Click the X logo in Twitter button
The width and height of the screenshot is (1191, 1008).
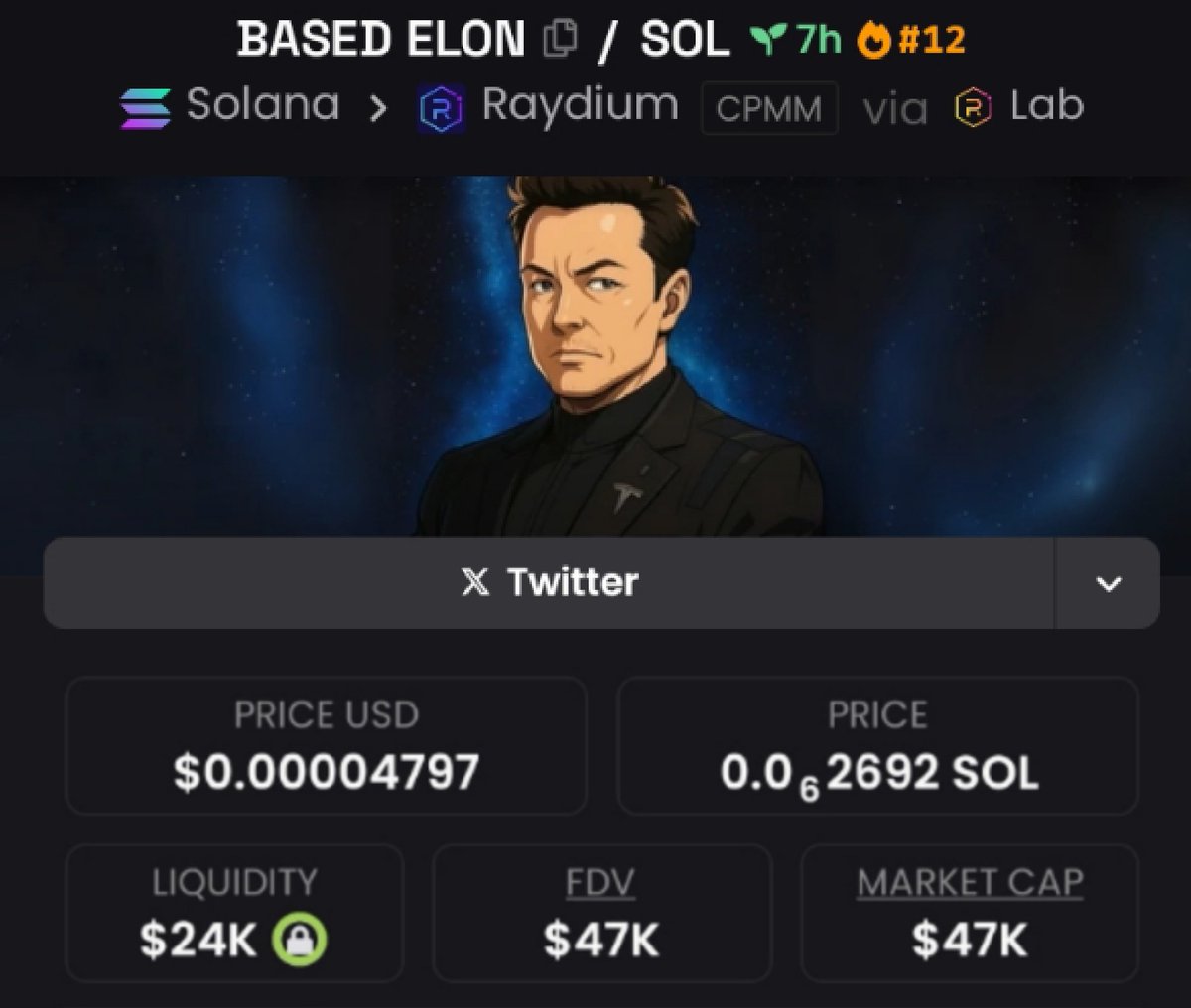tap(475, 582)
